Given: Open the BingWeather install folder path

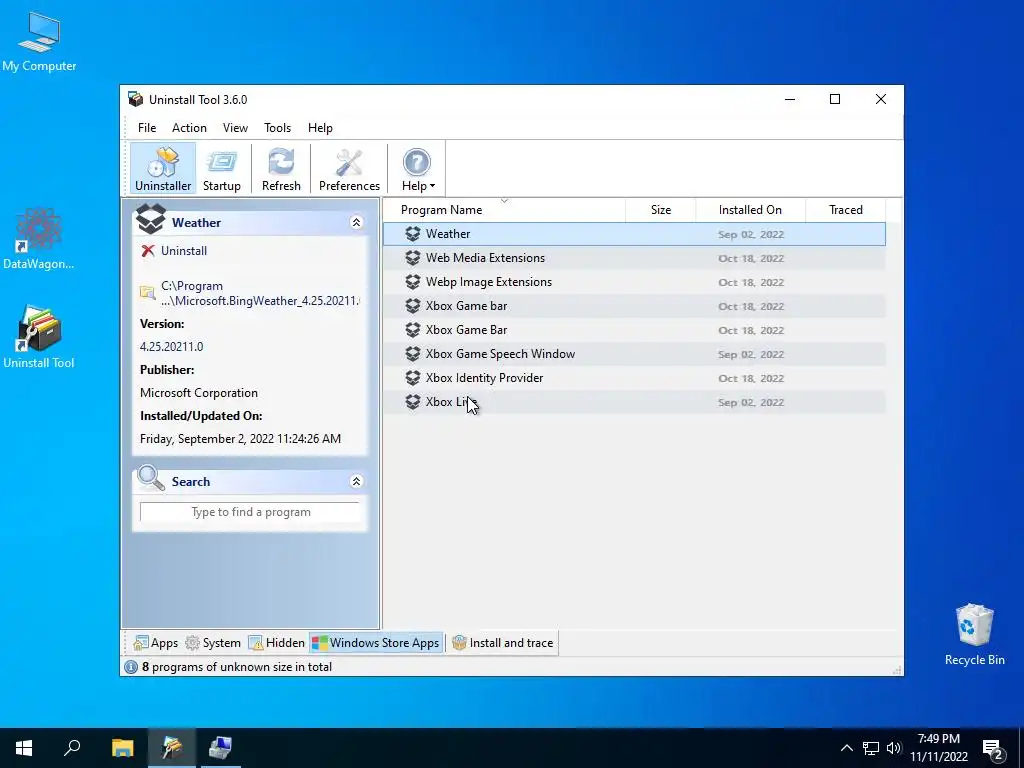Looking at the screenshot, I should [260, 293].
